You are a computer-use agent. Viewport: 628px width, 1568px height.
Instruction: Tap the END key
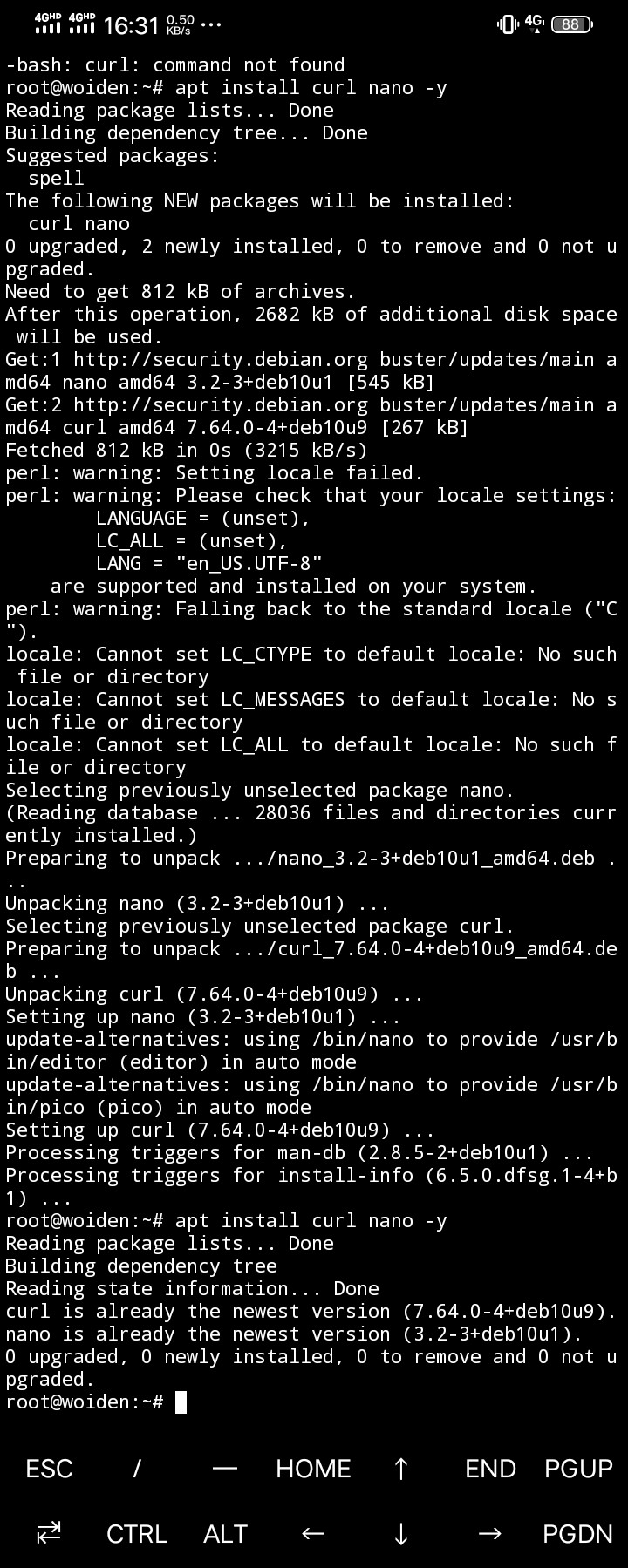tap(490, 1469)
